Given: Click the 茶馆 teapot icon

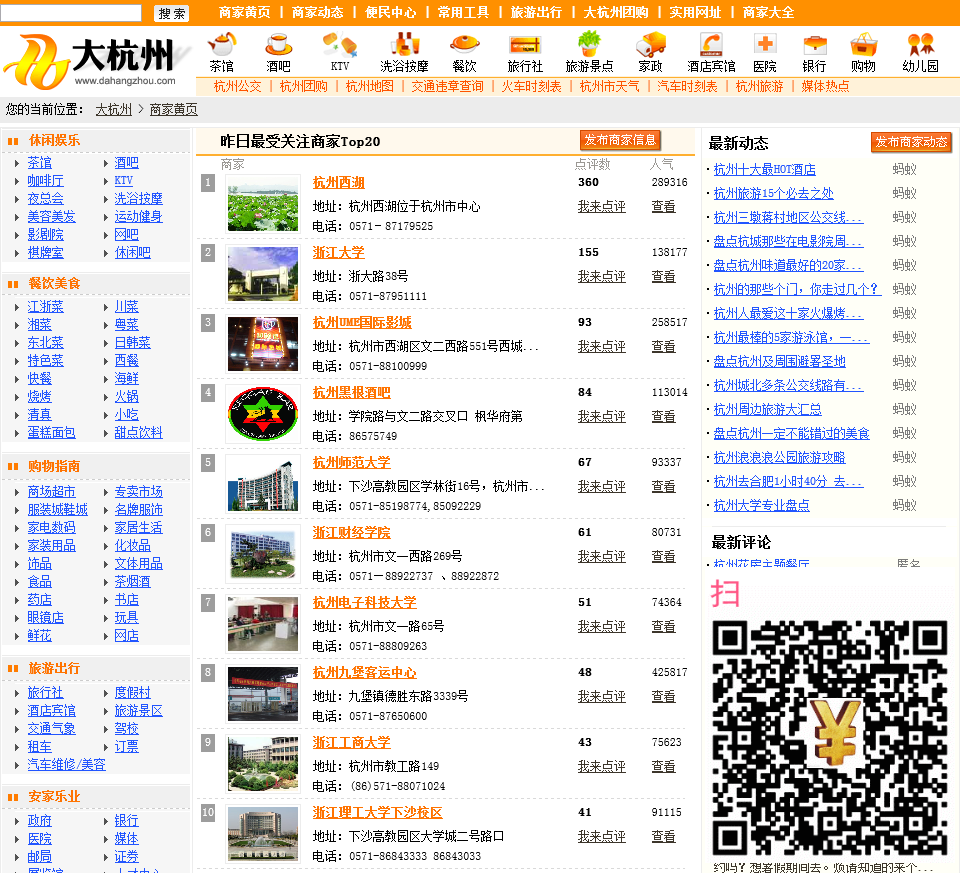Looking at the screenshot, I should [221, 45].
